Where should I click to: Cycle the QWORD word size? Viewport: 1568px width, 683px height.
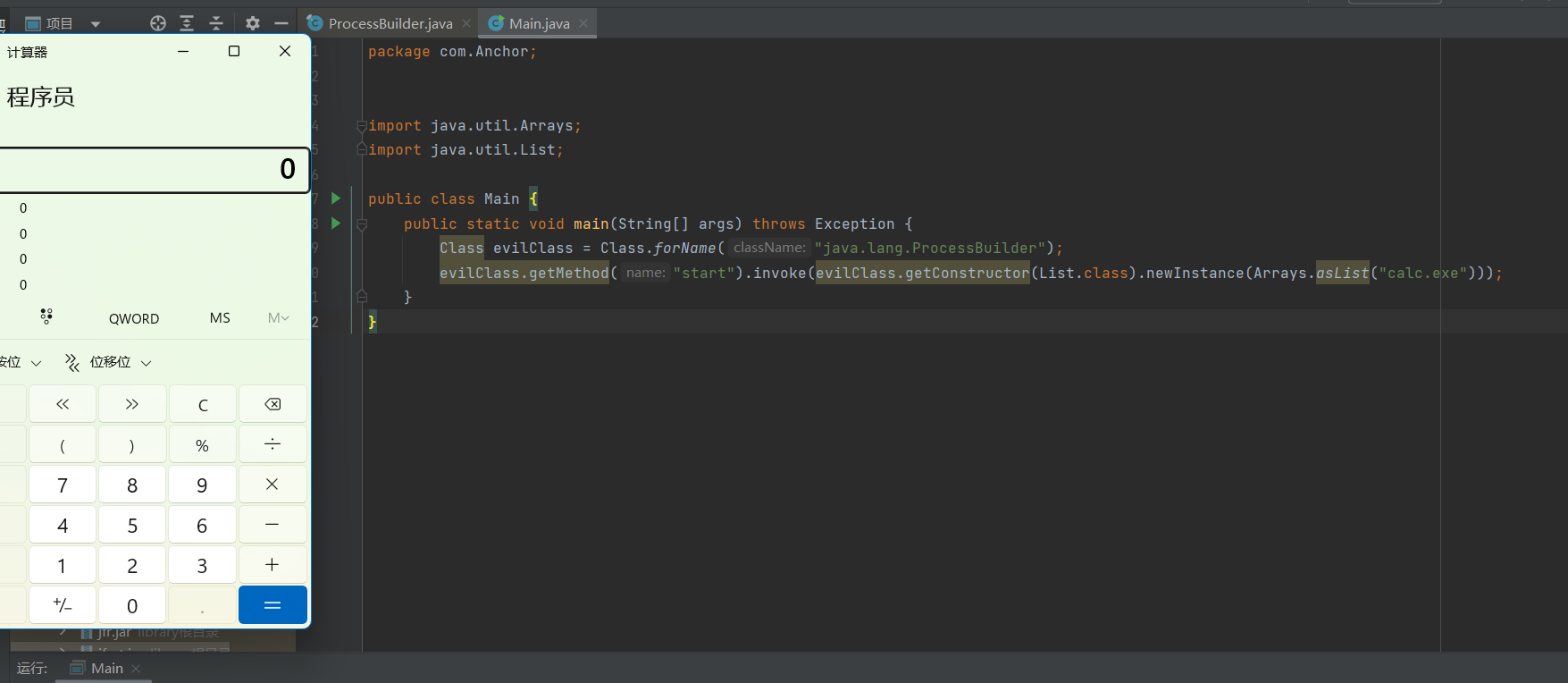click(x=134, y=318)
